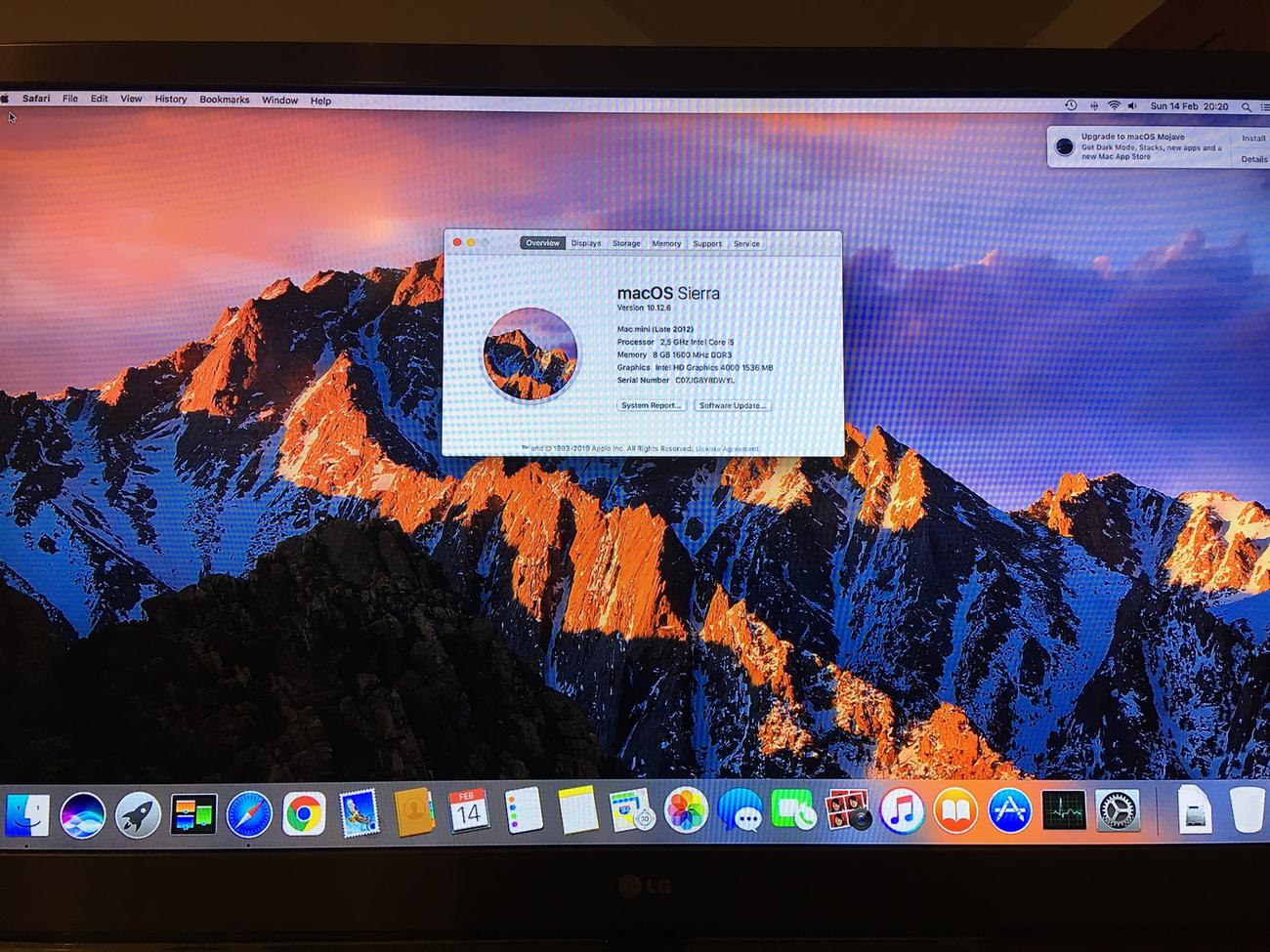This screenshot has width=1270, height=952.
Task: Open the Photos app in Dock
Action: pyautogui.click(x=685, y=811)
